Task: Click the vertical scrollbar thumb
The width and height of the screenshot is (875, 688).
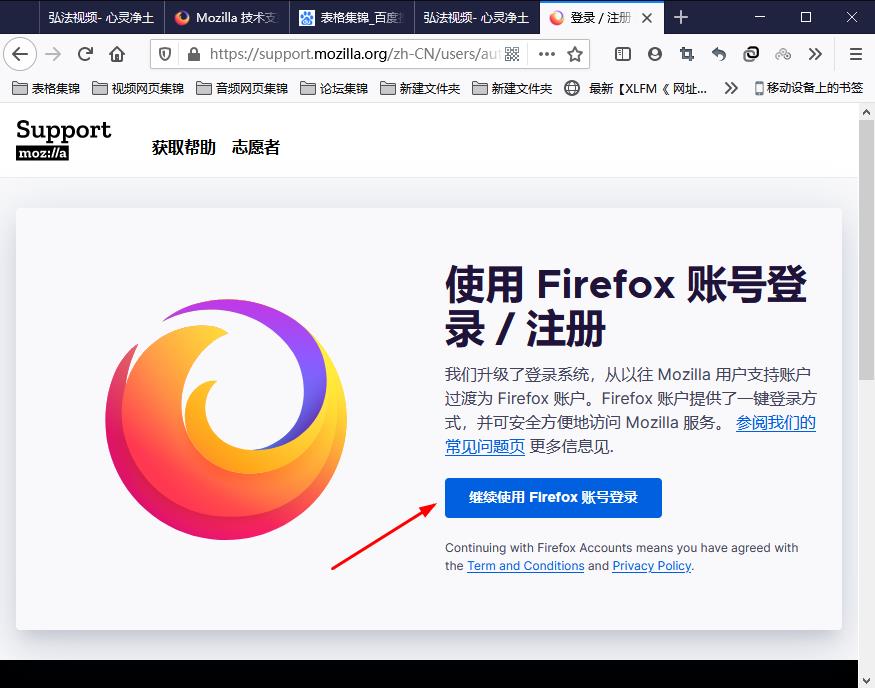Action: click(x=866, y=250)
